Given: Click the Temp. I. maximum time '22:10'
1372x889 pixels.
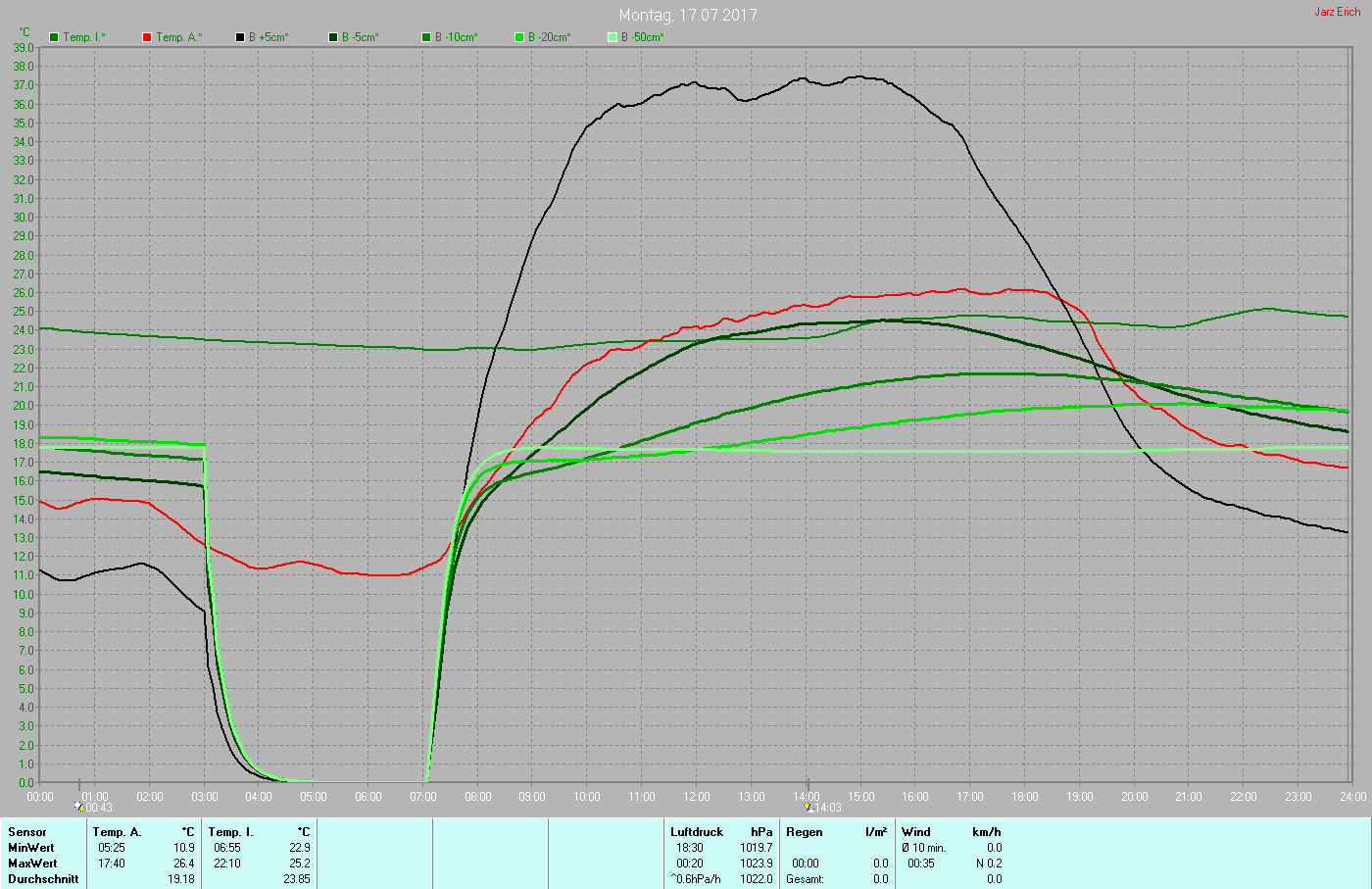Looking at the screenshot, I should coord(227,864).
